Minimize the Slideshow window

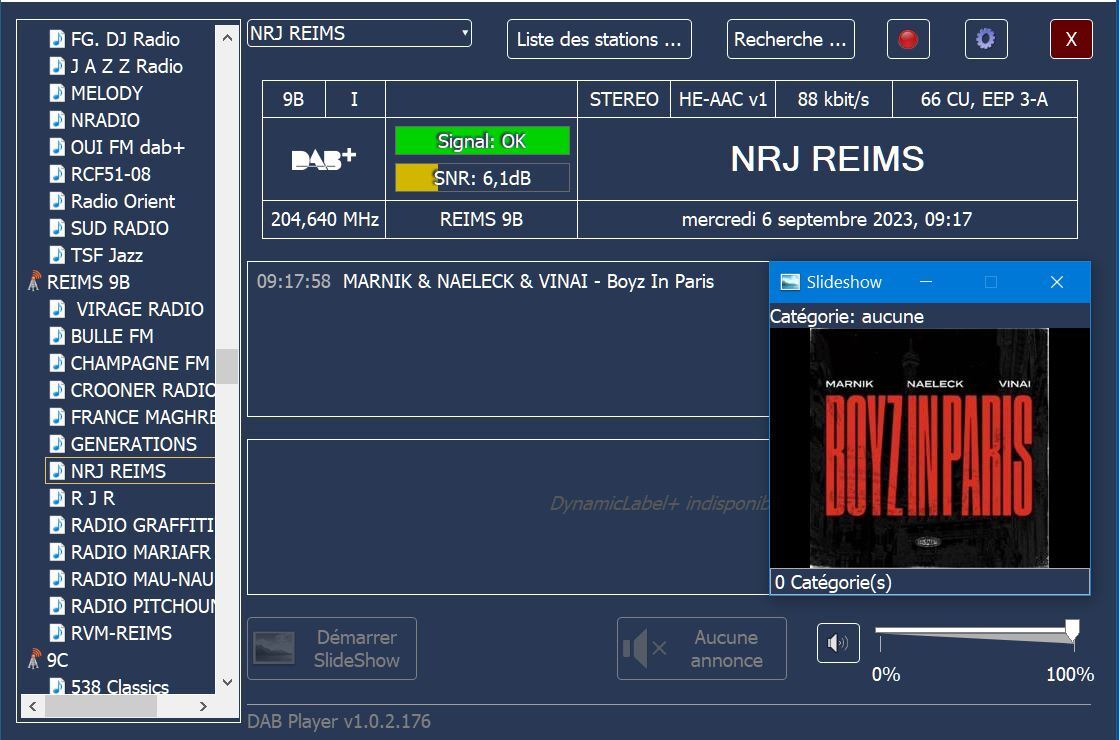(x=926, y=282)
